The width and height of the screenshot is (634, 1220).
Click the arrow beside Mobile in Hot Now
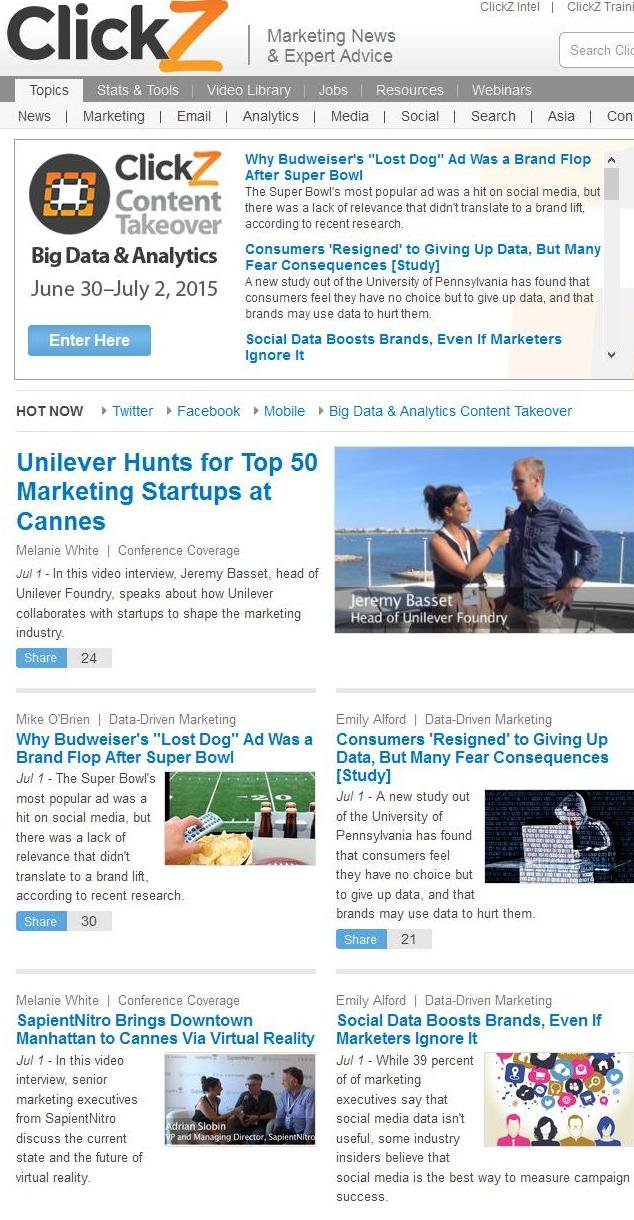(256, 411)
